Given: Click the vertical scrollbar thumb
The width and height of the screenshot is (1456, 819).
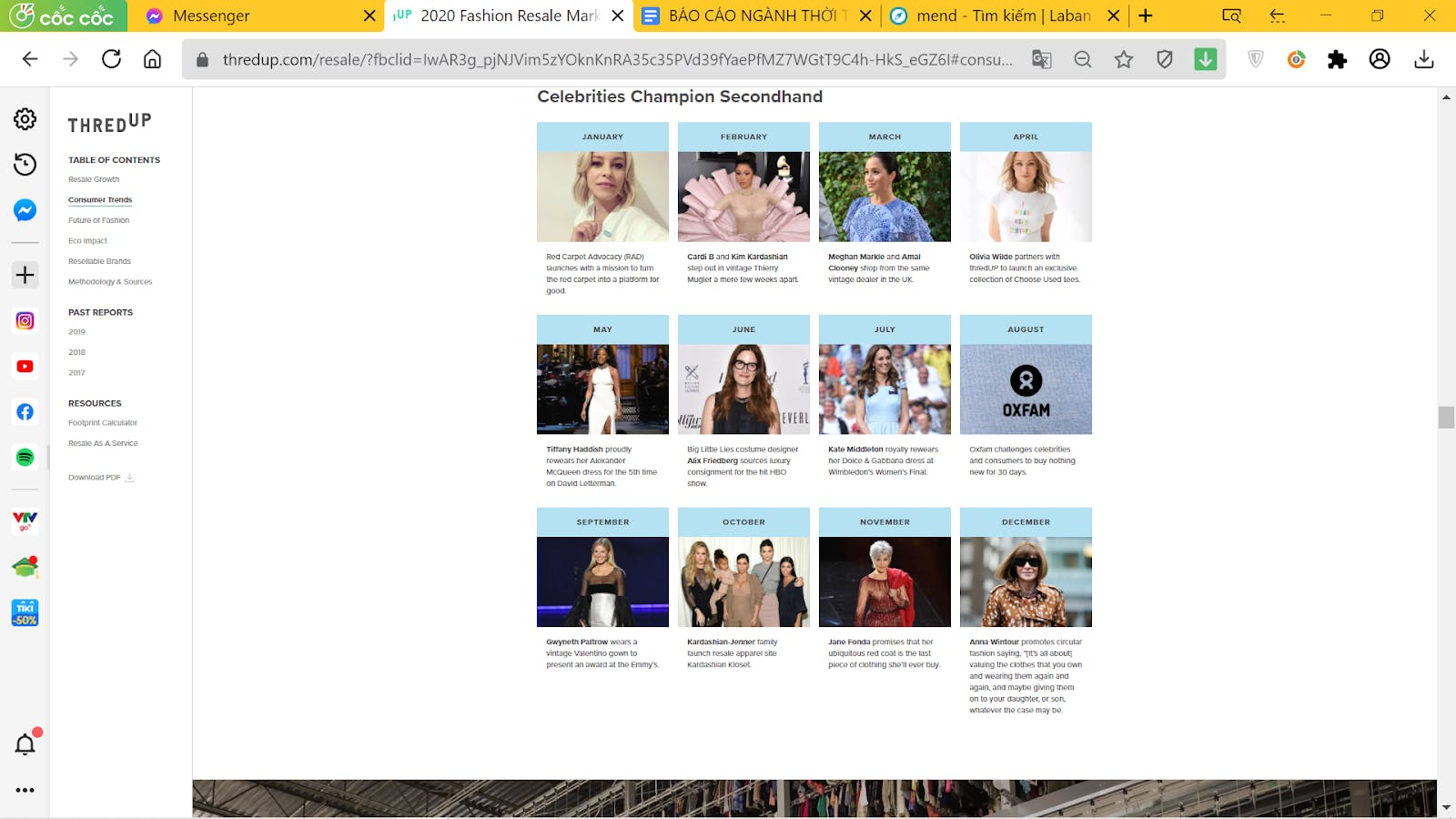Looking at the screenshot, I should click(x=1446, y=417).
